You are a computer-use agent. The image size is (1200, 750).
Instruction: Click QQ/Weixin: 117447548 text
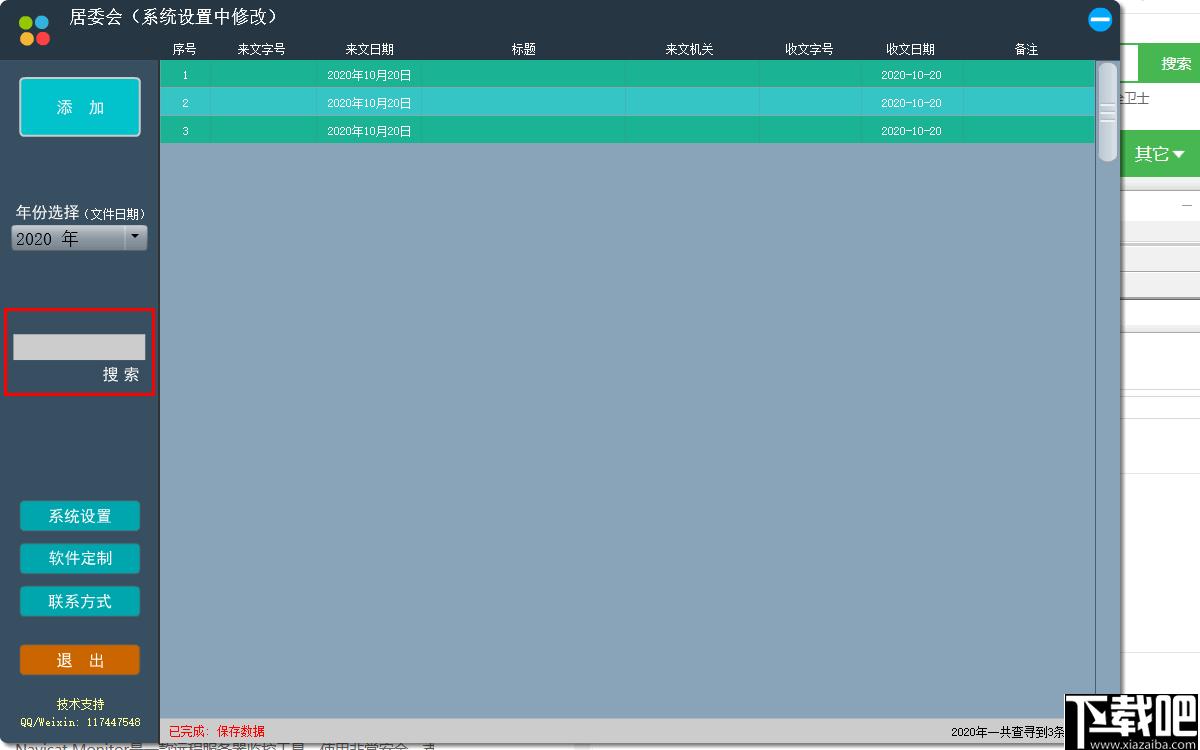[80, 722]
